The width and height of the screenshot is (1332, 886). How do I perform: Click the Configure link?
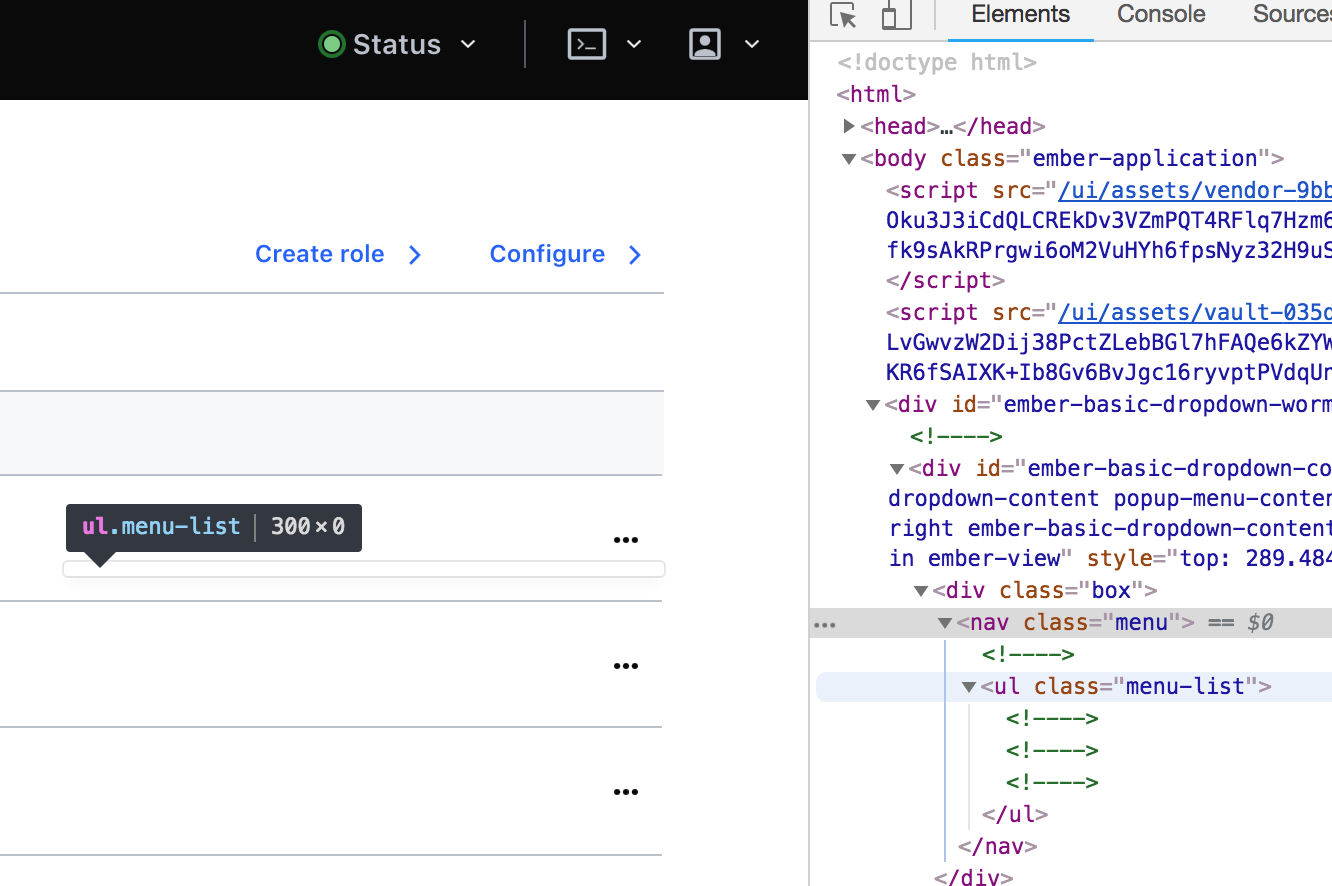tap(566, 254)
